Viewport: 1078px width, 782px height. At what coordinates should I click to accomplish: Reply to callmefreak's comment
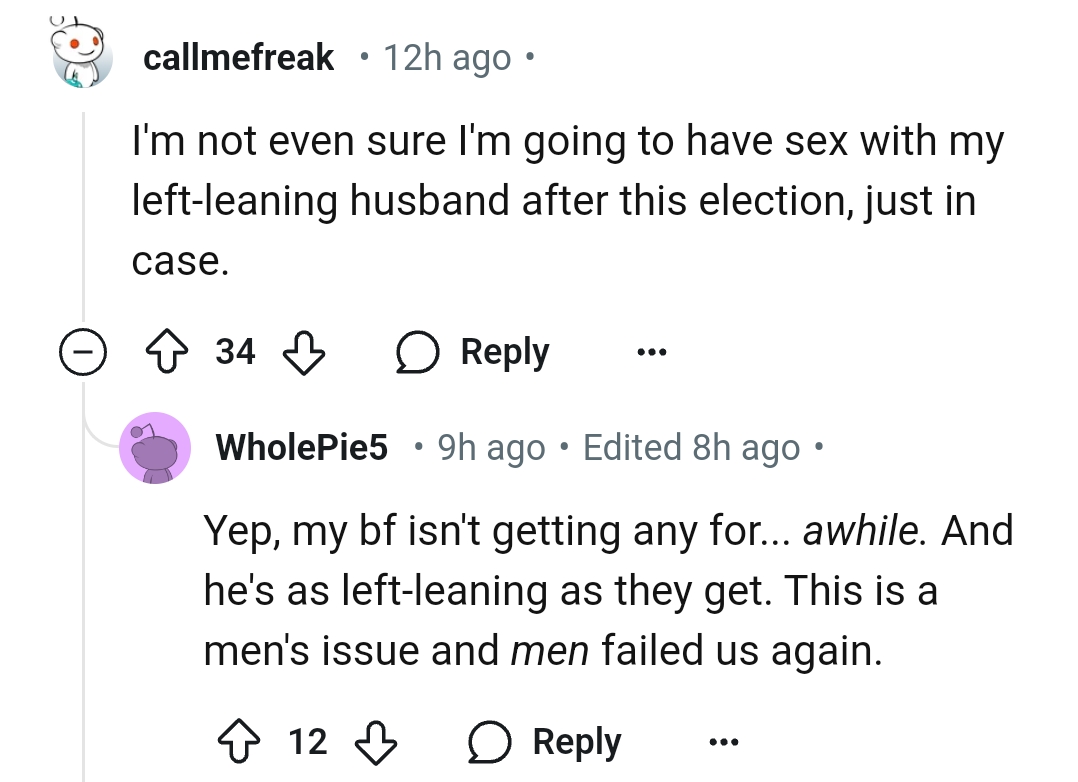tap(473, 352)
